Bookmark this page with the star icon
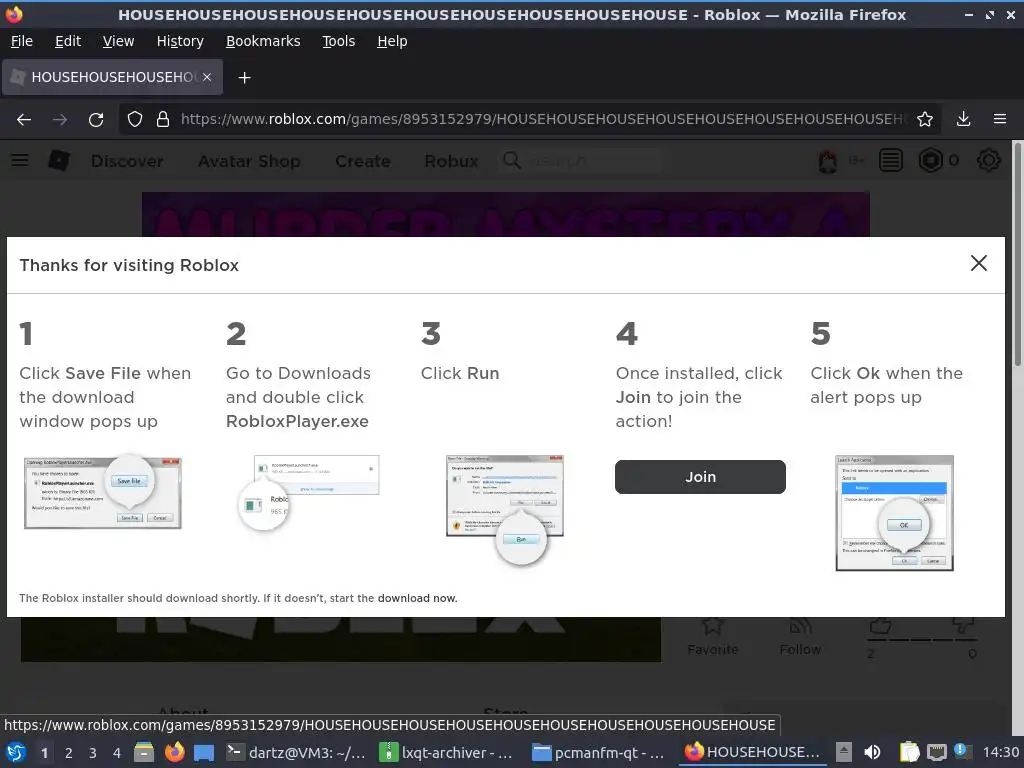Image resolution: width=1024 pixels, height=768 pixels. pos(925,119)
